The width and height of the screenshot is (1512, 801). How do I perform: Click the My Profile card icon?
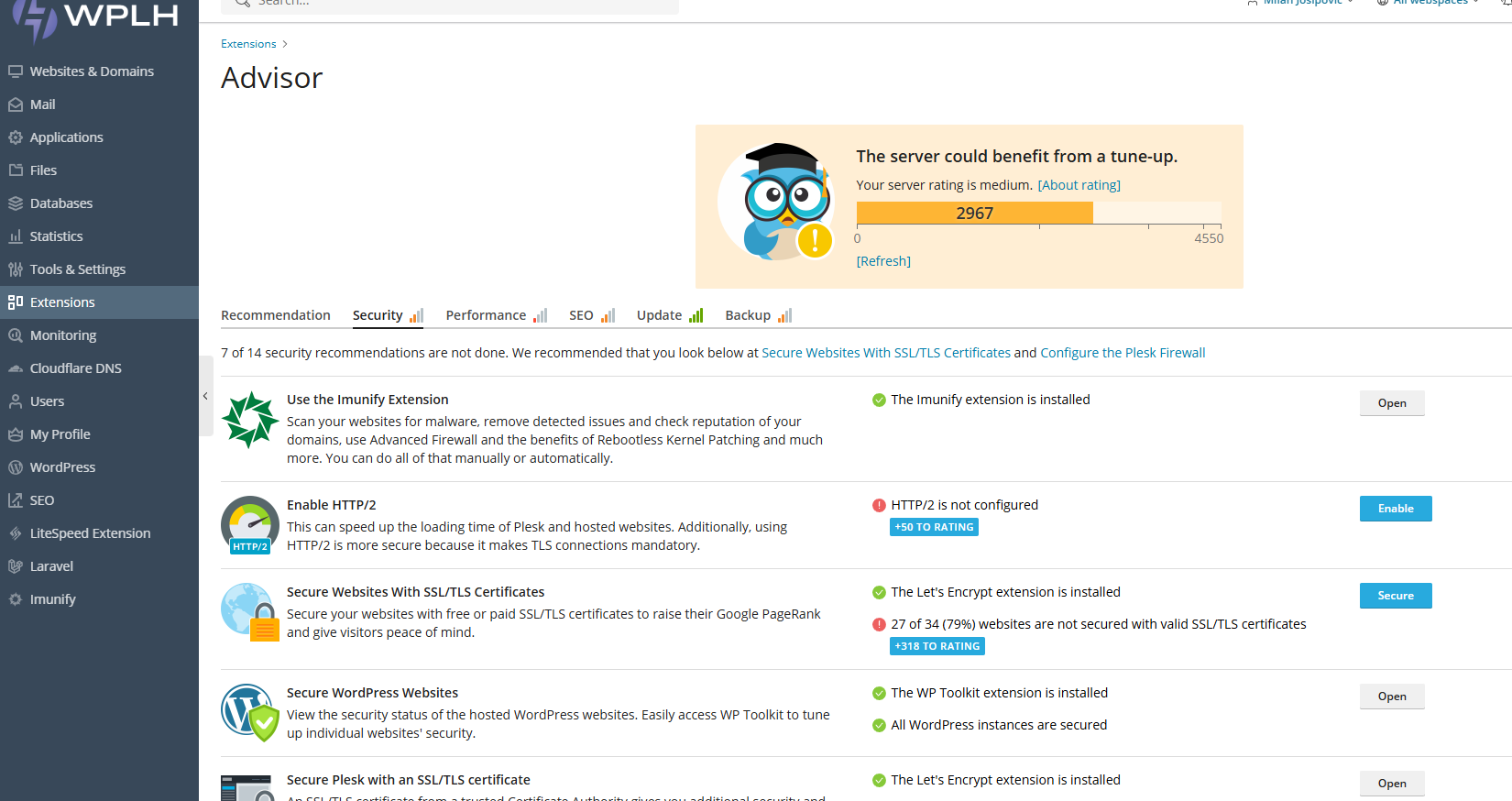16,434
